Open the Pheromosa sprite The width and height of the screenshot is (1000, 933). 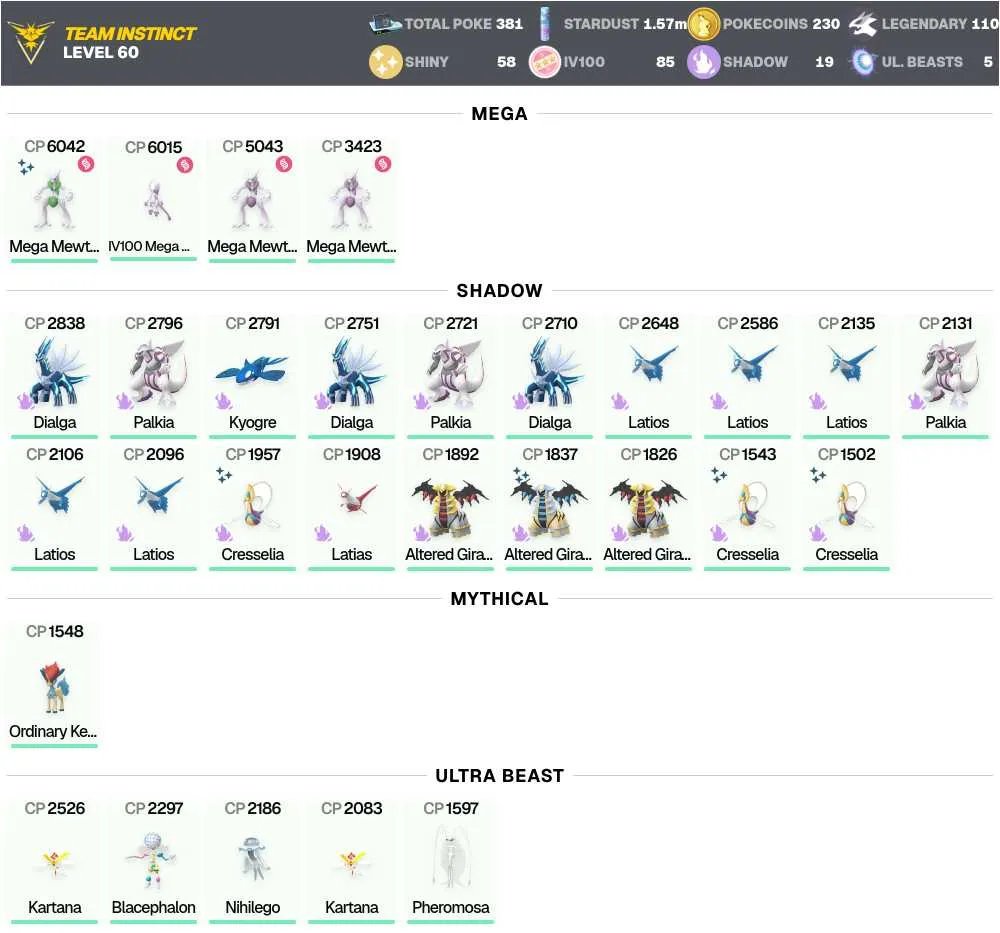tap(450, 856)
